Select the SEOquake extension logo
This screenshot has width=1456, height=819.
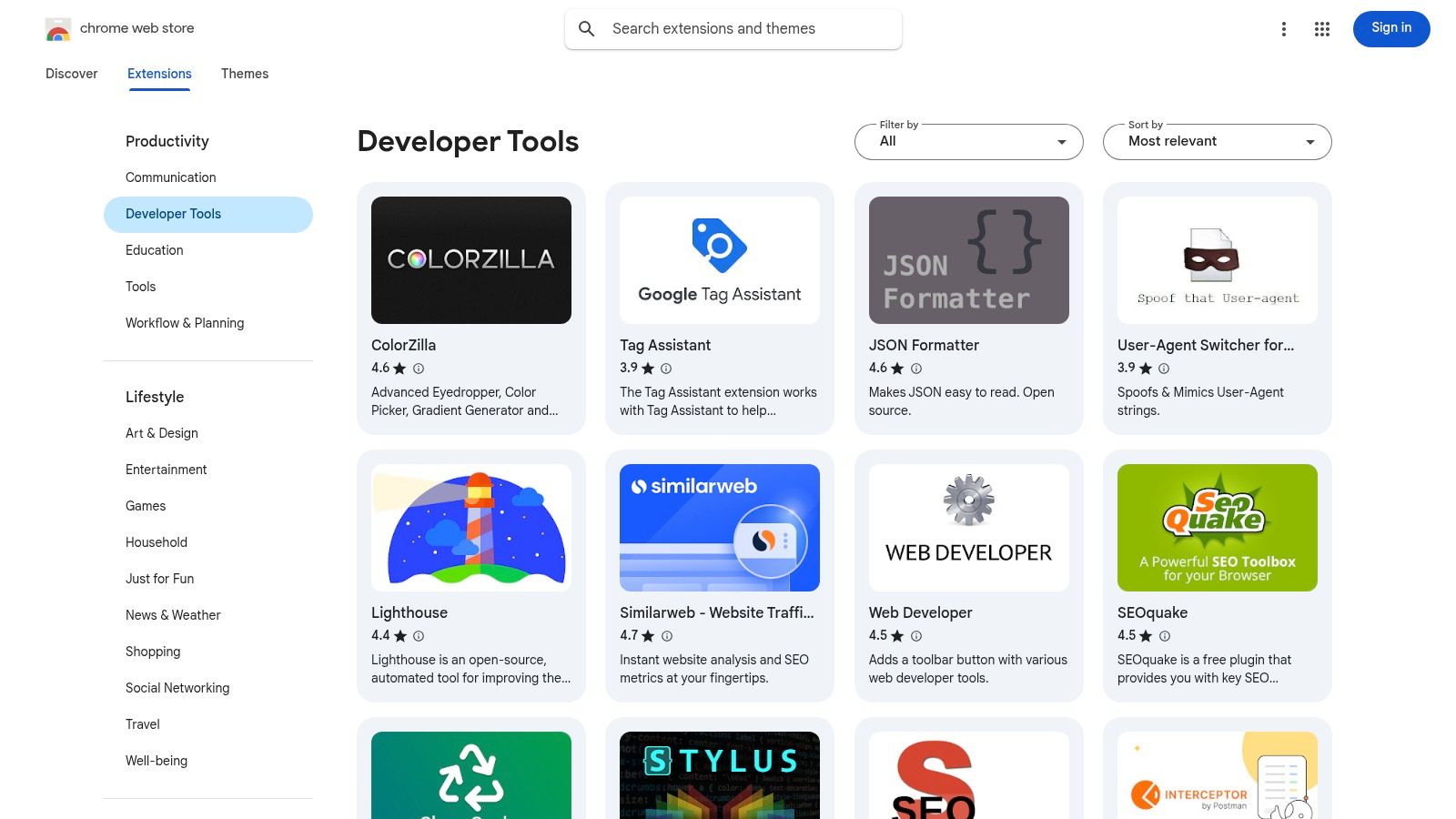1217,527
